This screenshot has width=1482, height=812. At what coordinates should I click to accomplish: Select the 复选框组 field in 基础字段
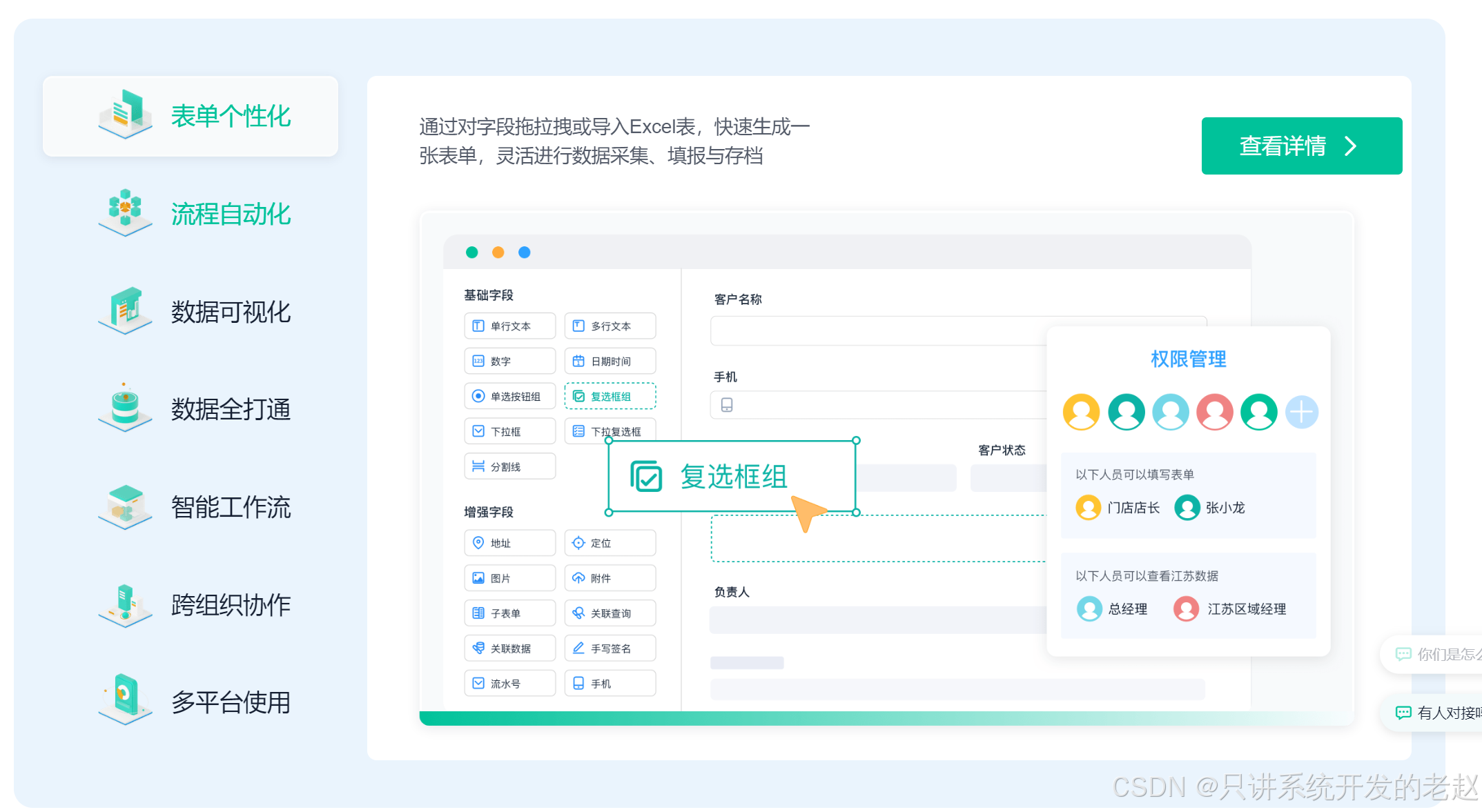pyautogui.click(x=610, y=396)
